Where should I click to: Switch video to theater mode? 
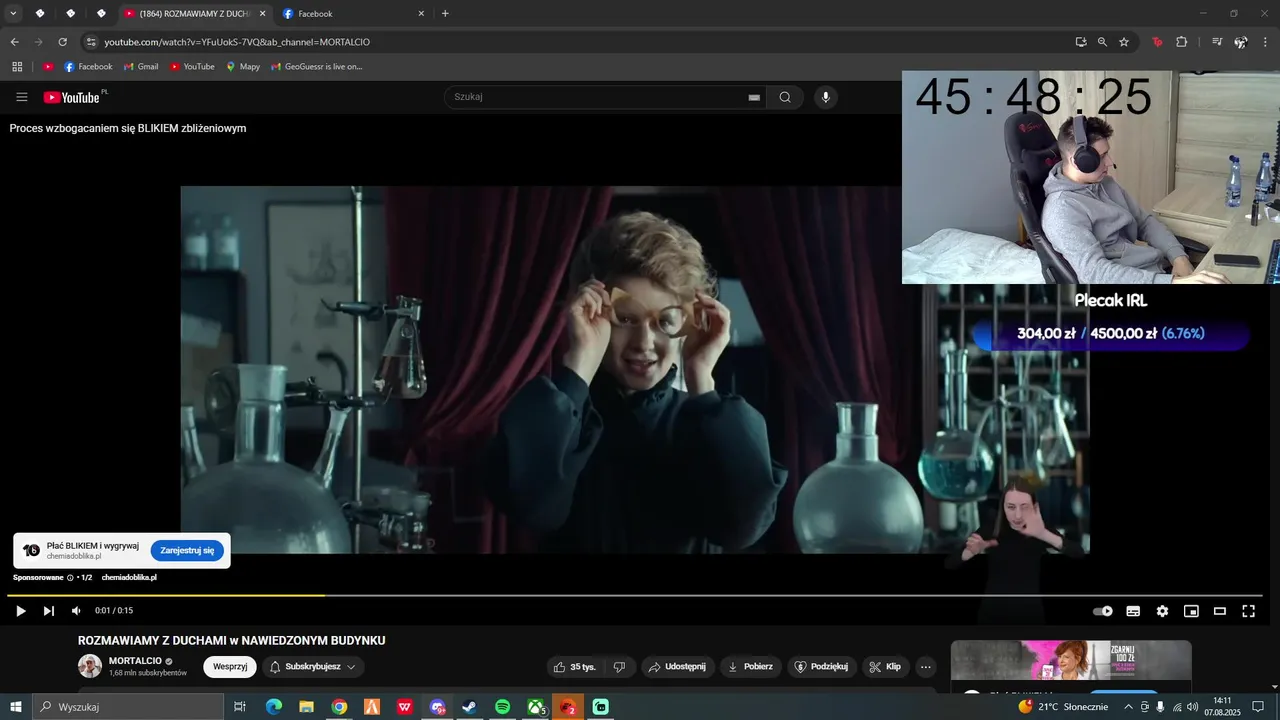(x=1220, y=611)
